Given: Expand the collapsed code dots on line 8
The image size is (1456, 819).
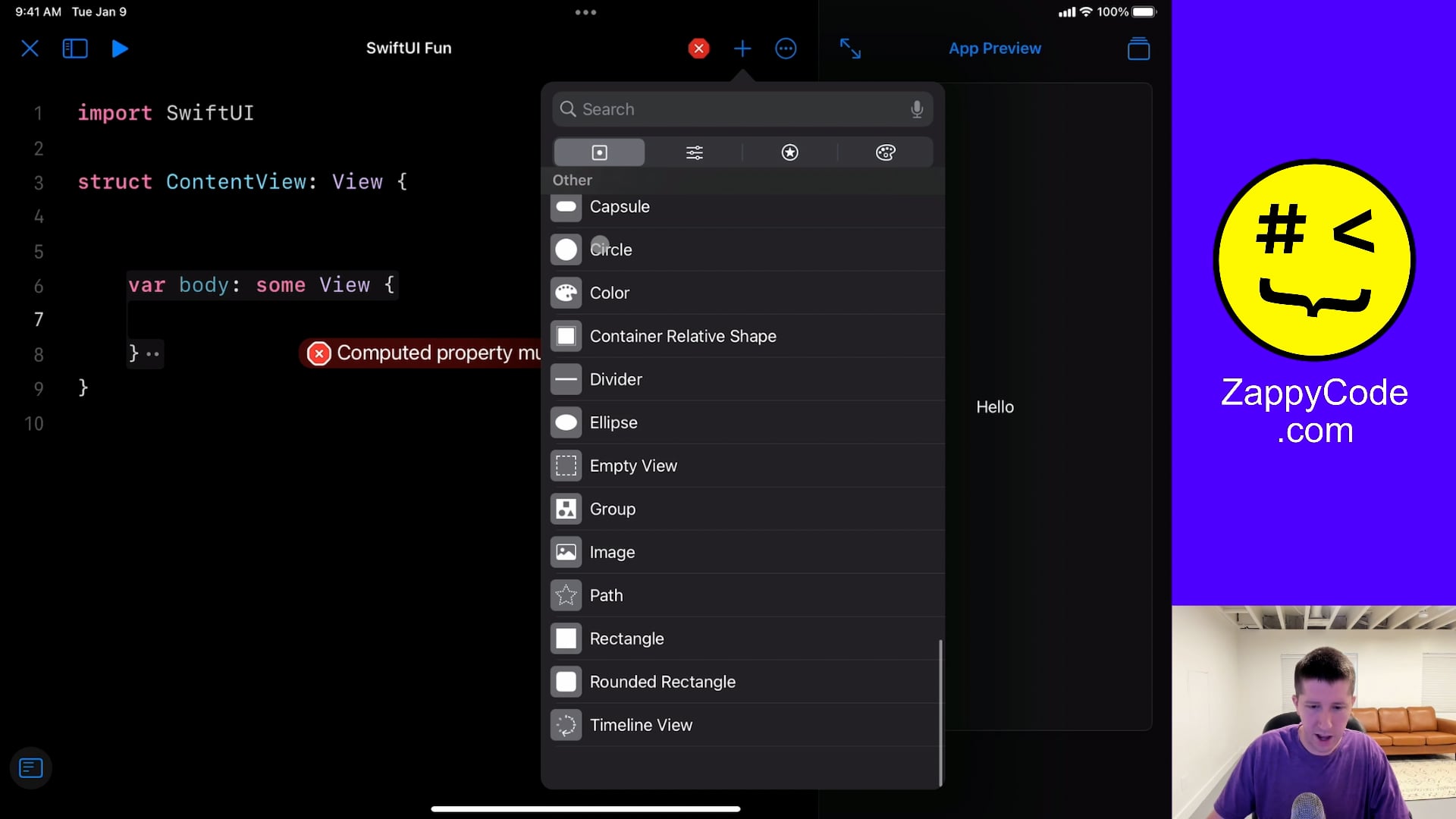Looking at the screenshot, I should coord(152,354).
